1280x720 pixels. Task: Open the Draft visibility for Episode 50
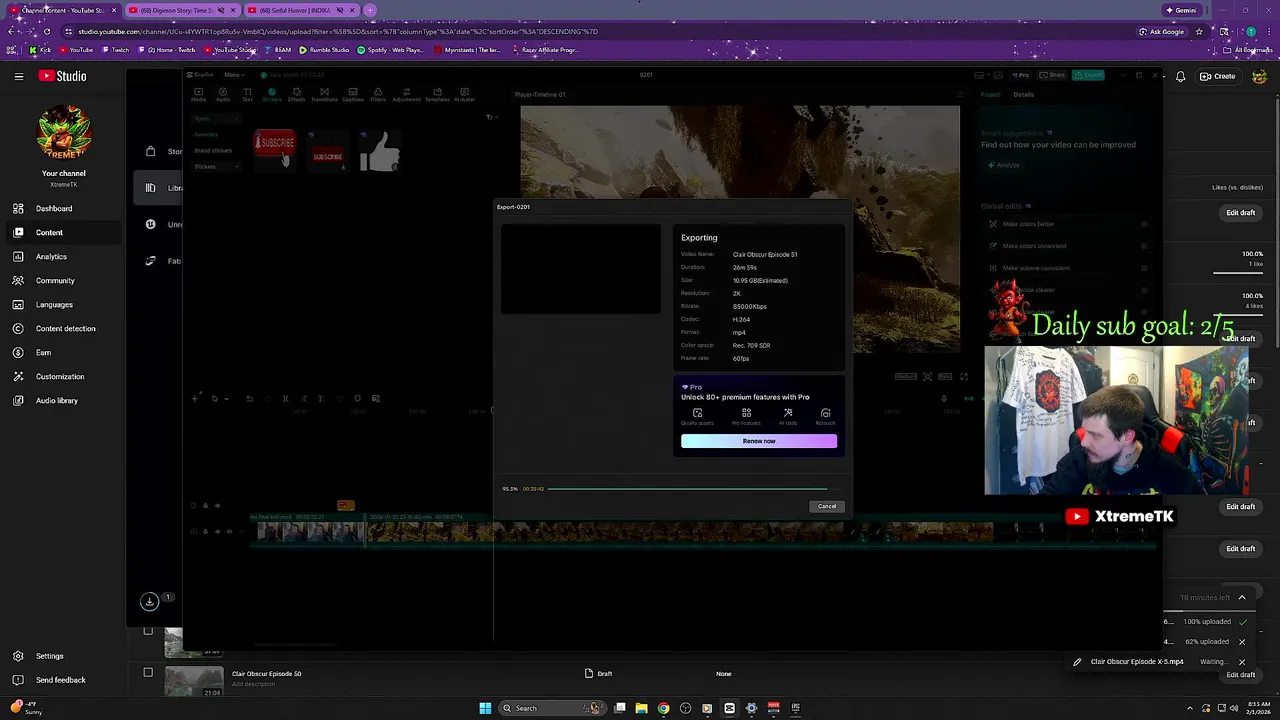pos(598,674)
